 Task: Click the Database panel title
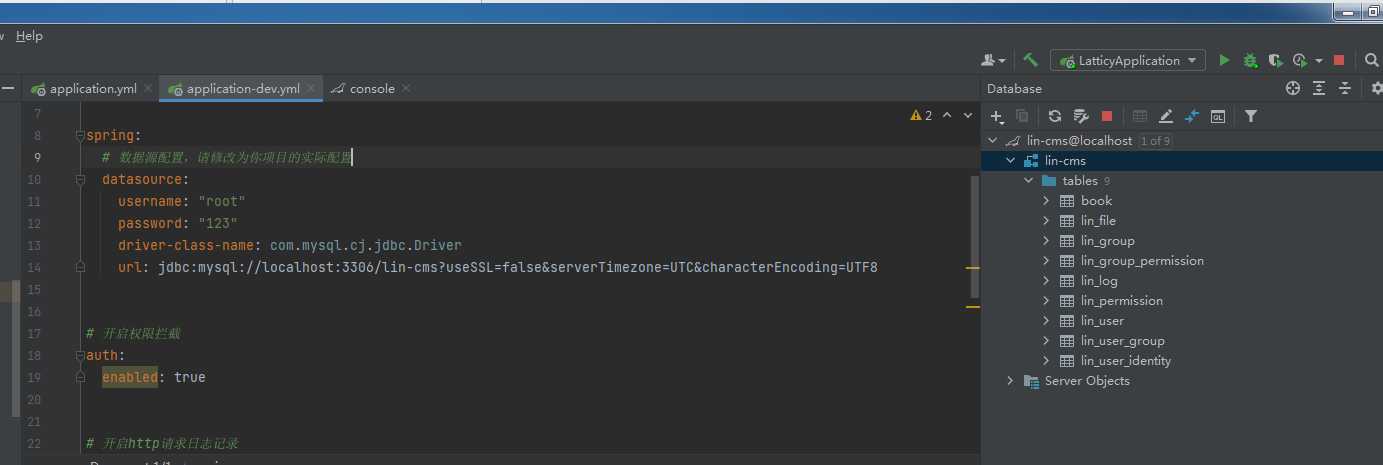click(x=1014, y=88)
